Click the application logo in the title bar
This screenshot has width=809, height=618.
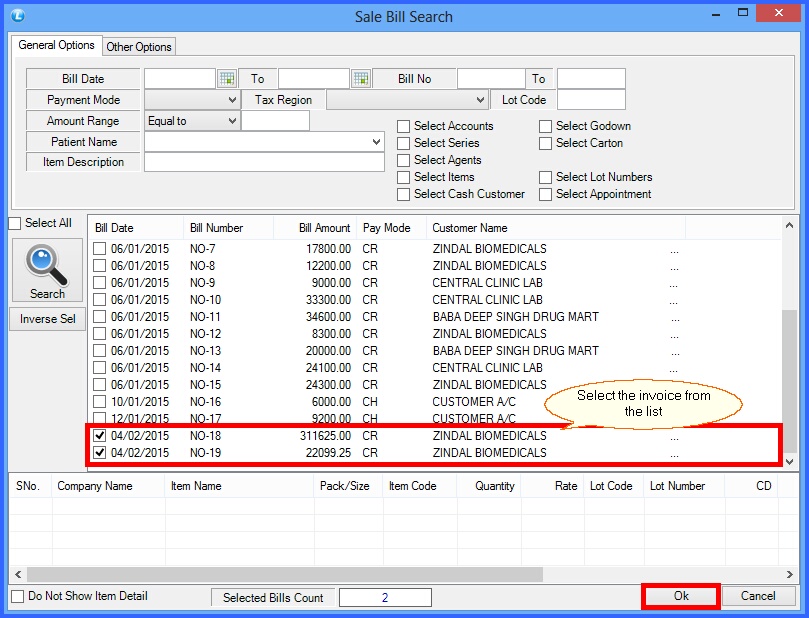coord(18,16)
